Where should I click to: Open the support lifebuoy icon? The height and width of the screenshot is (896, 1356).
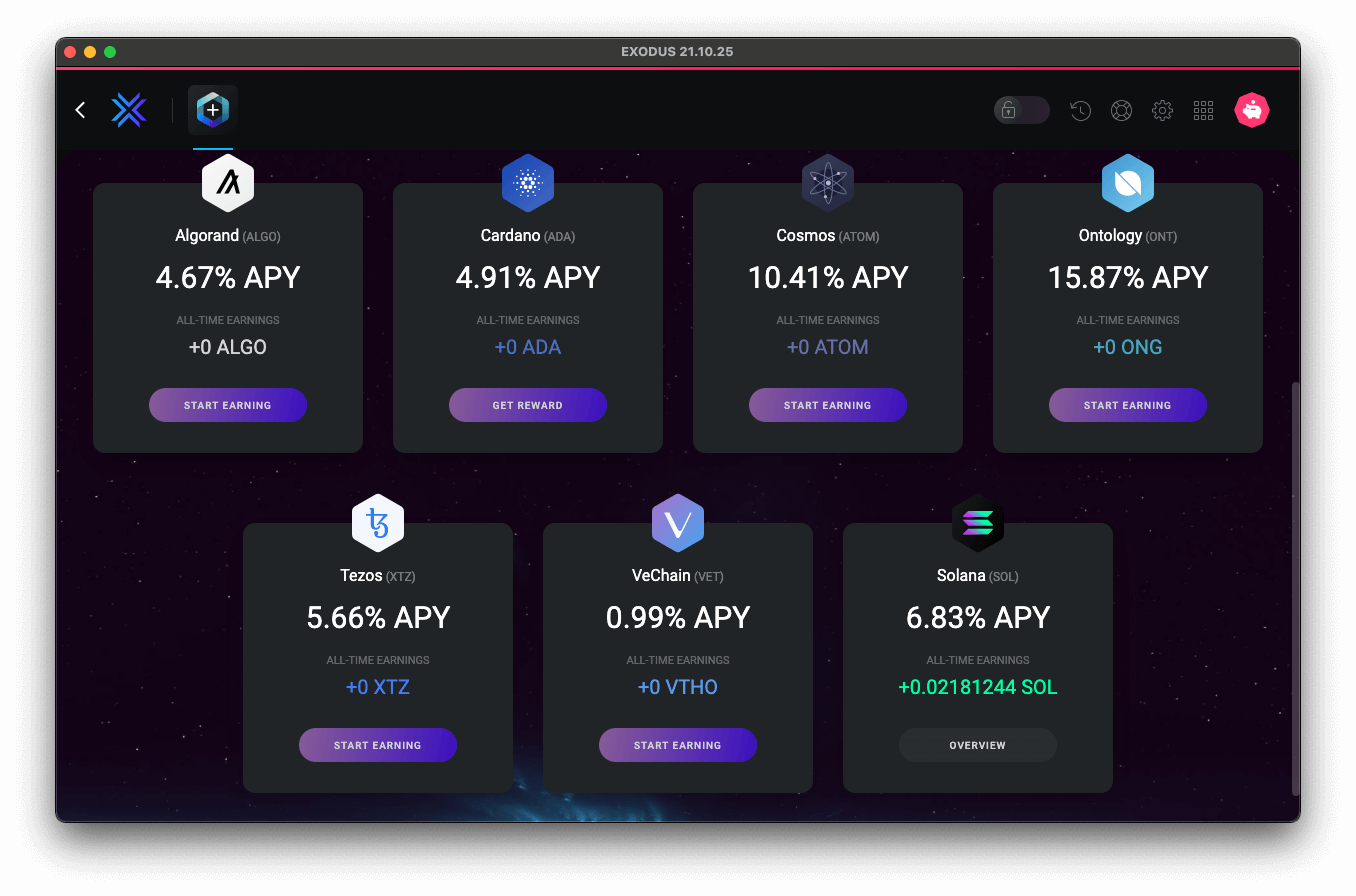(1121, 111)
